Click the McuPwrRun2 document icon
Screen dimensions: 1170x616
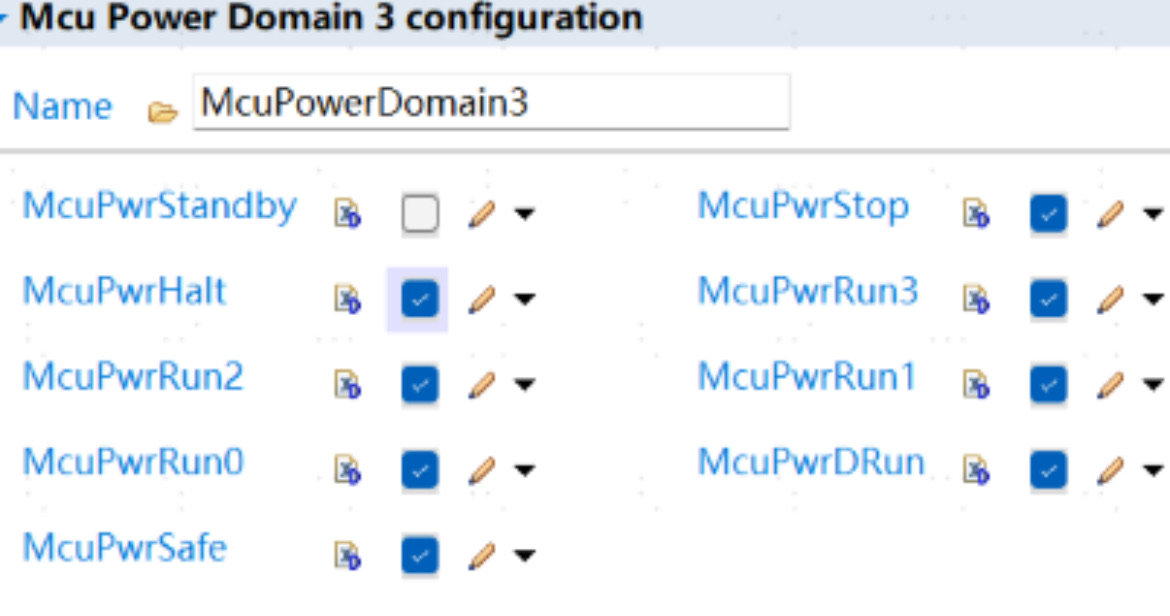point(348,385)
